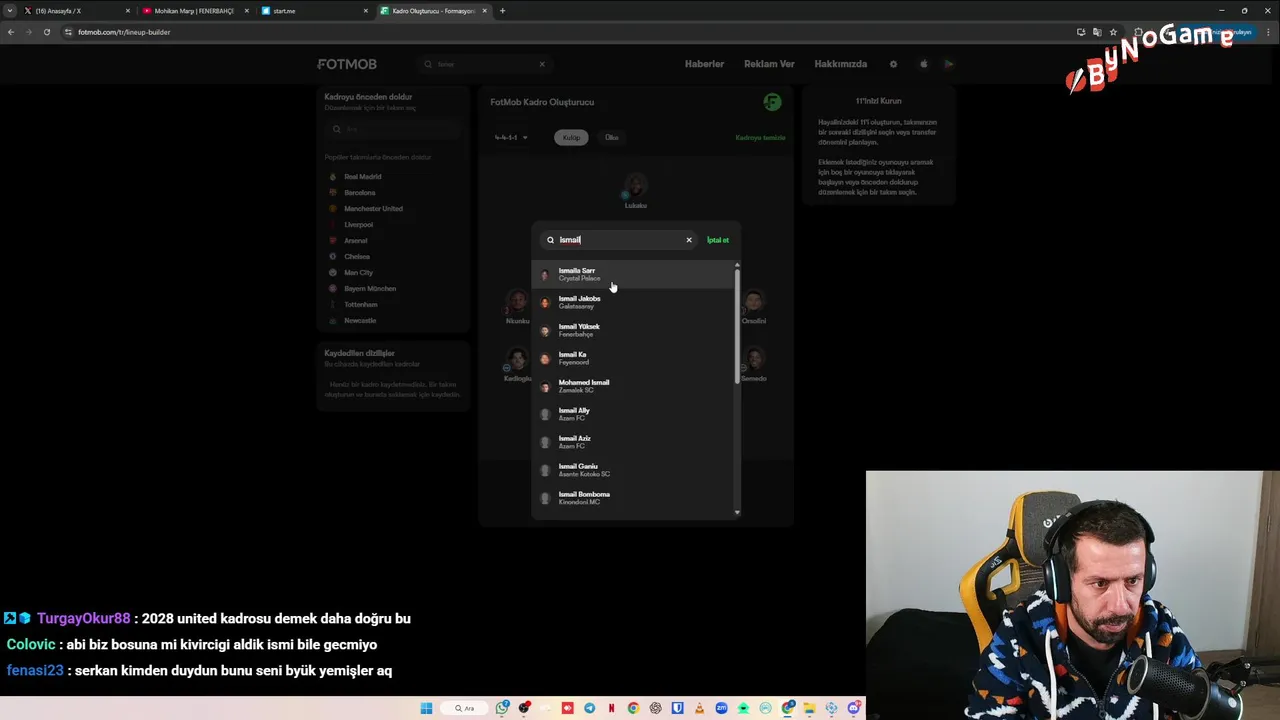1280x720 pixels.
Task: Click the Google Play store icon
Action: tap(949, 64)
